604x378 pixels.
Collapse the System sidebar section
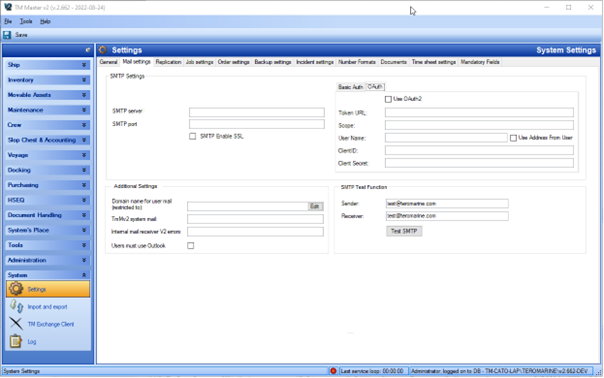(x=48, y=275)
